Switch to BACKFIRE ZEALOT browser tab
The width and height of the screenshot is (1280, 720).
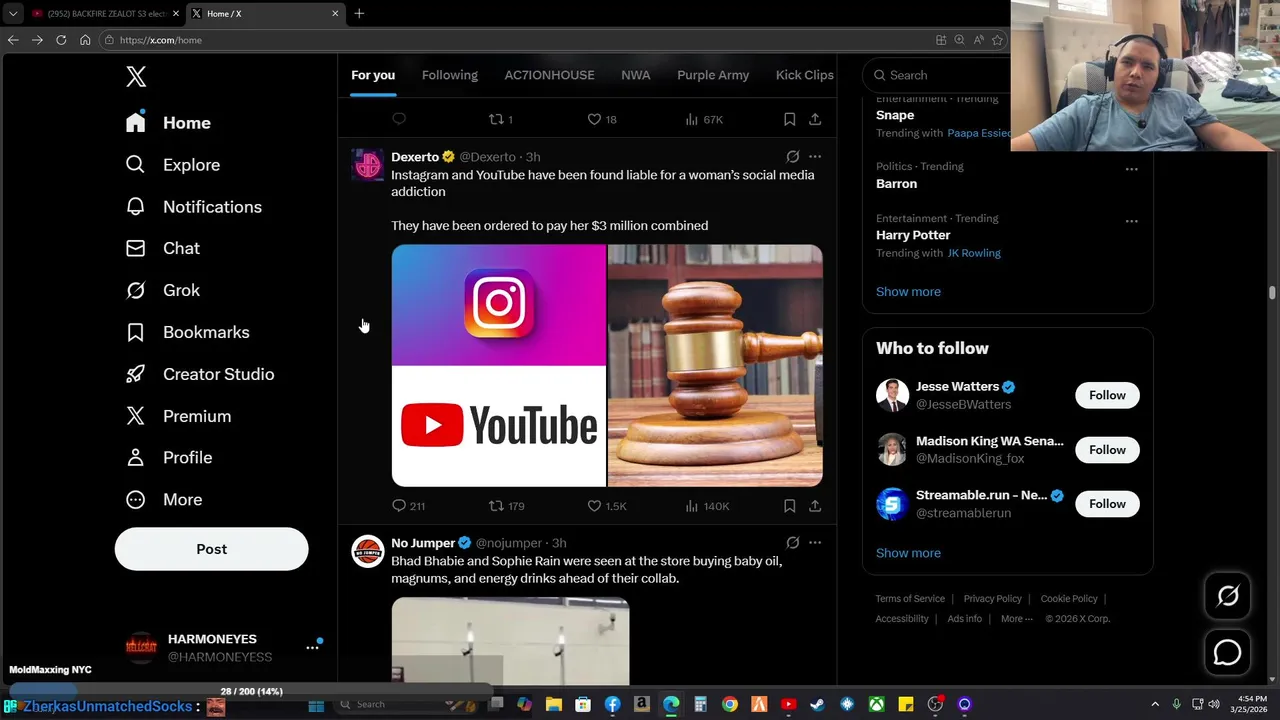(x=105, y=13)
